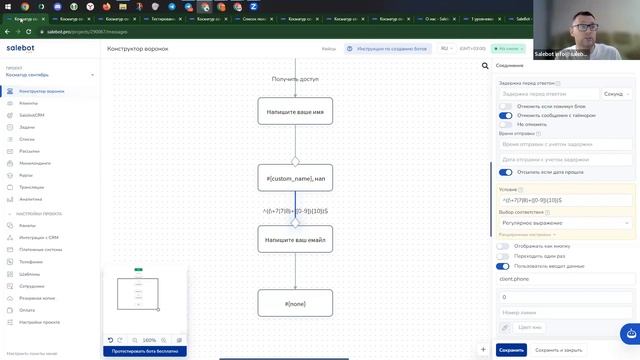The image size is (640, 360).
Task: Open SalebotCRM in sidebar
Action: 31,115
